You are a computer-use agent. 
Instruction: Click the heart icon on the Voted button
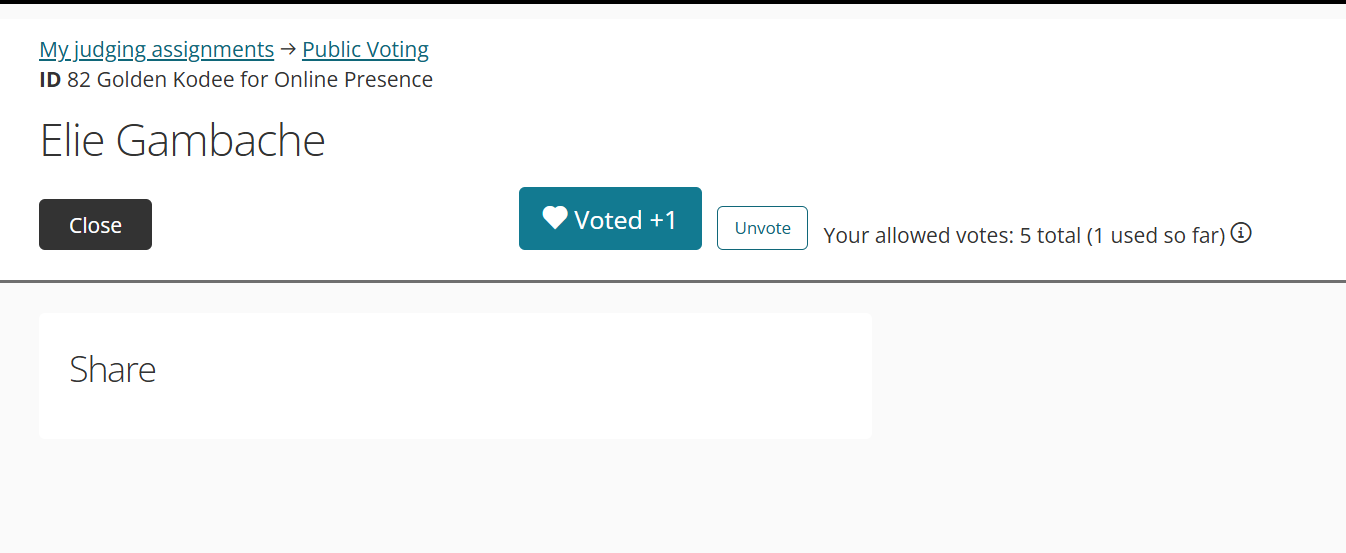click(x=555, y=218)
